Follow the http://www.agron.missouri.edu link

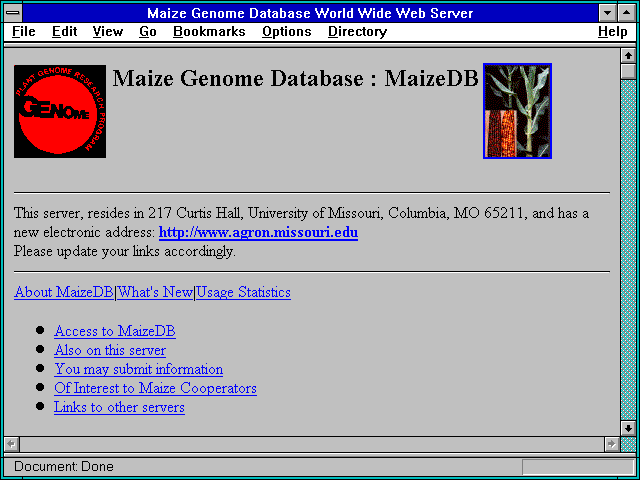point(258,232)
